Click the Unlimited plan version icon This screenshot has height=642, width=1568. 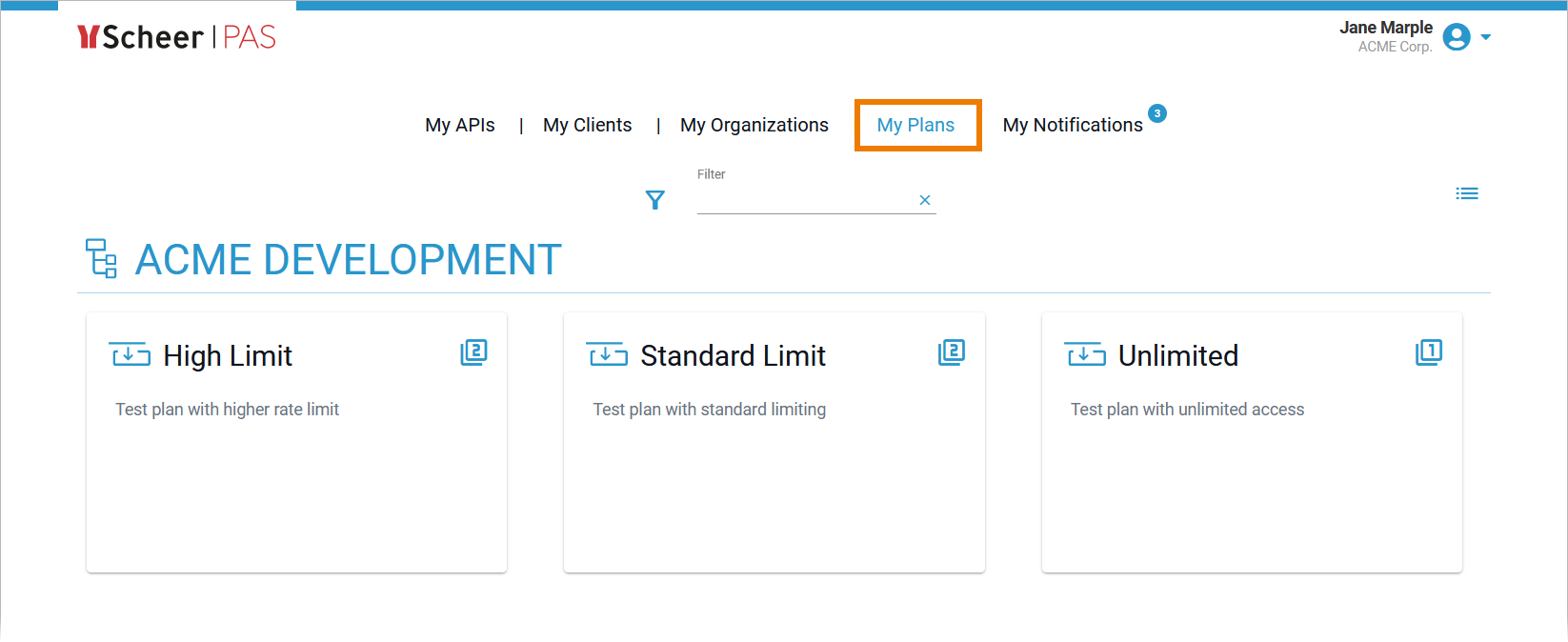pyautogui.click(x=1428, y=352)
